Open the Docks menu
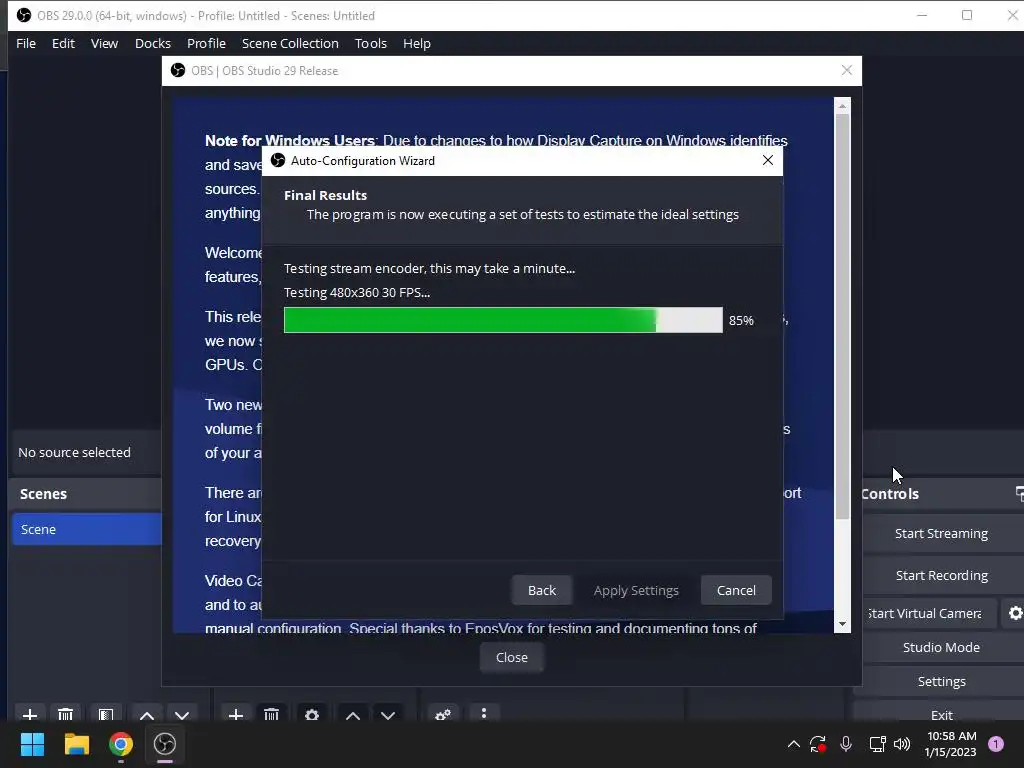The image size is (1024, 768). point(153,43)
